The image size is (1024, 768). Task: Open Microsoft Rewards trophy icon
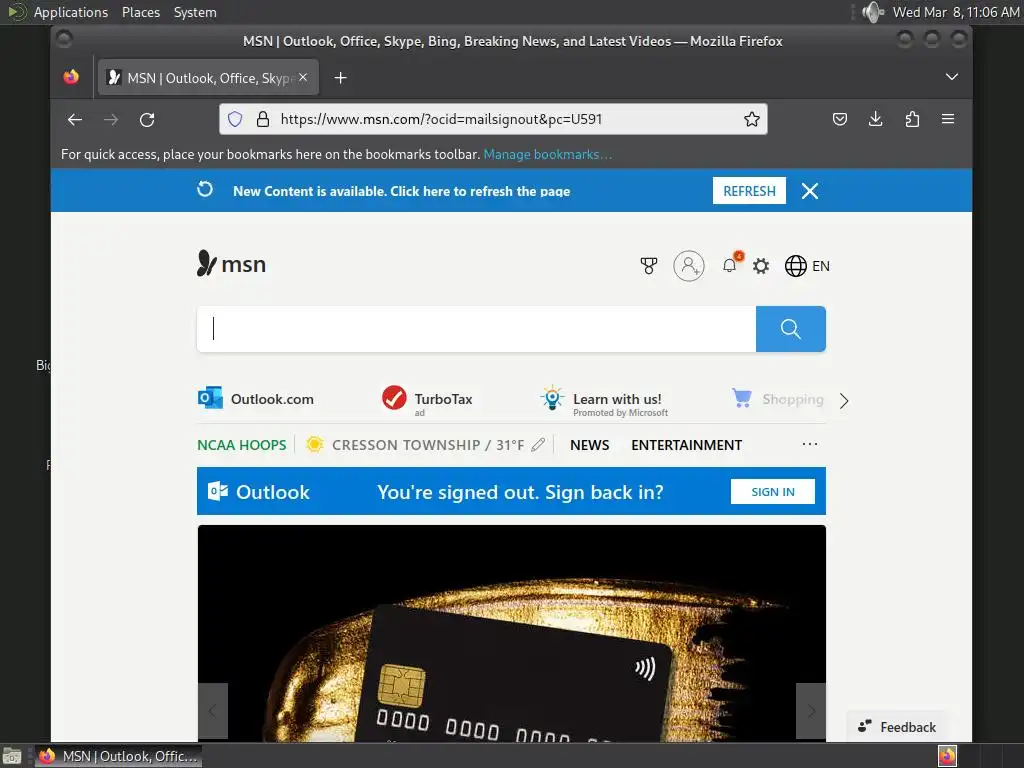tap(648, 266)
